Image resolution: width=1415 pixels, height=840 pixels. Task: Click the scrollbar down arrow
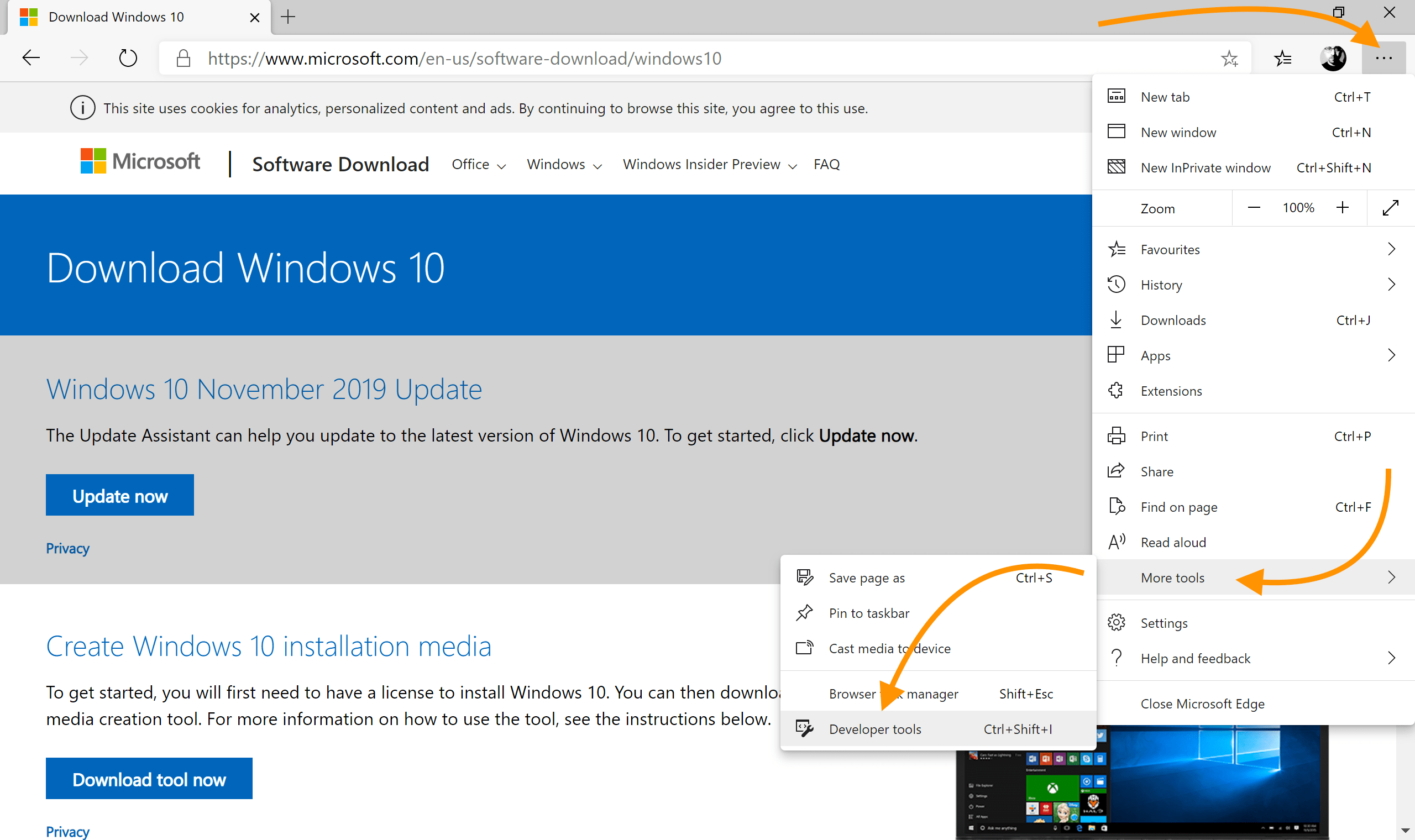click(x=1406, y=831)
